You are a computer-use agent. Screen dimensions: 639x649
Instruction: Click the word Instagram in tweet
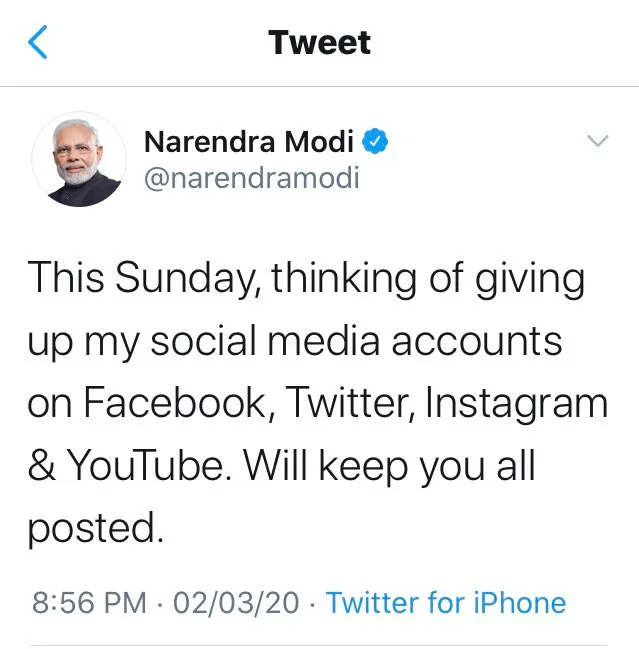(x=516, y=404)
